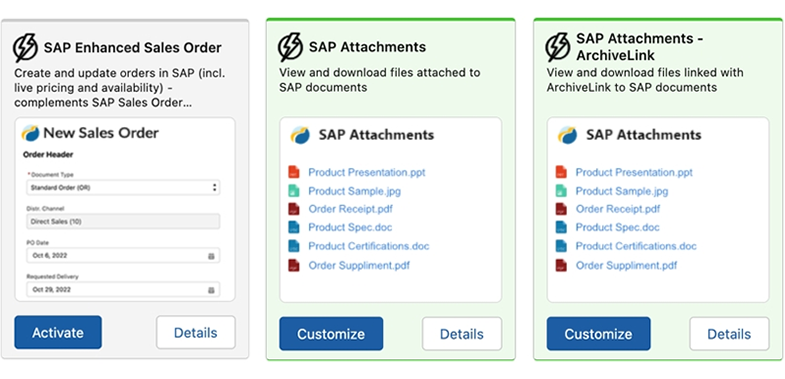Open the Document Type dropdown Standard Order (OR)
The height and width of the screenshot is (379, 785).
tap(123, 188)
